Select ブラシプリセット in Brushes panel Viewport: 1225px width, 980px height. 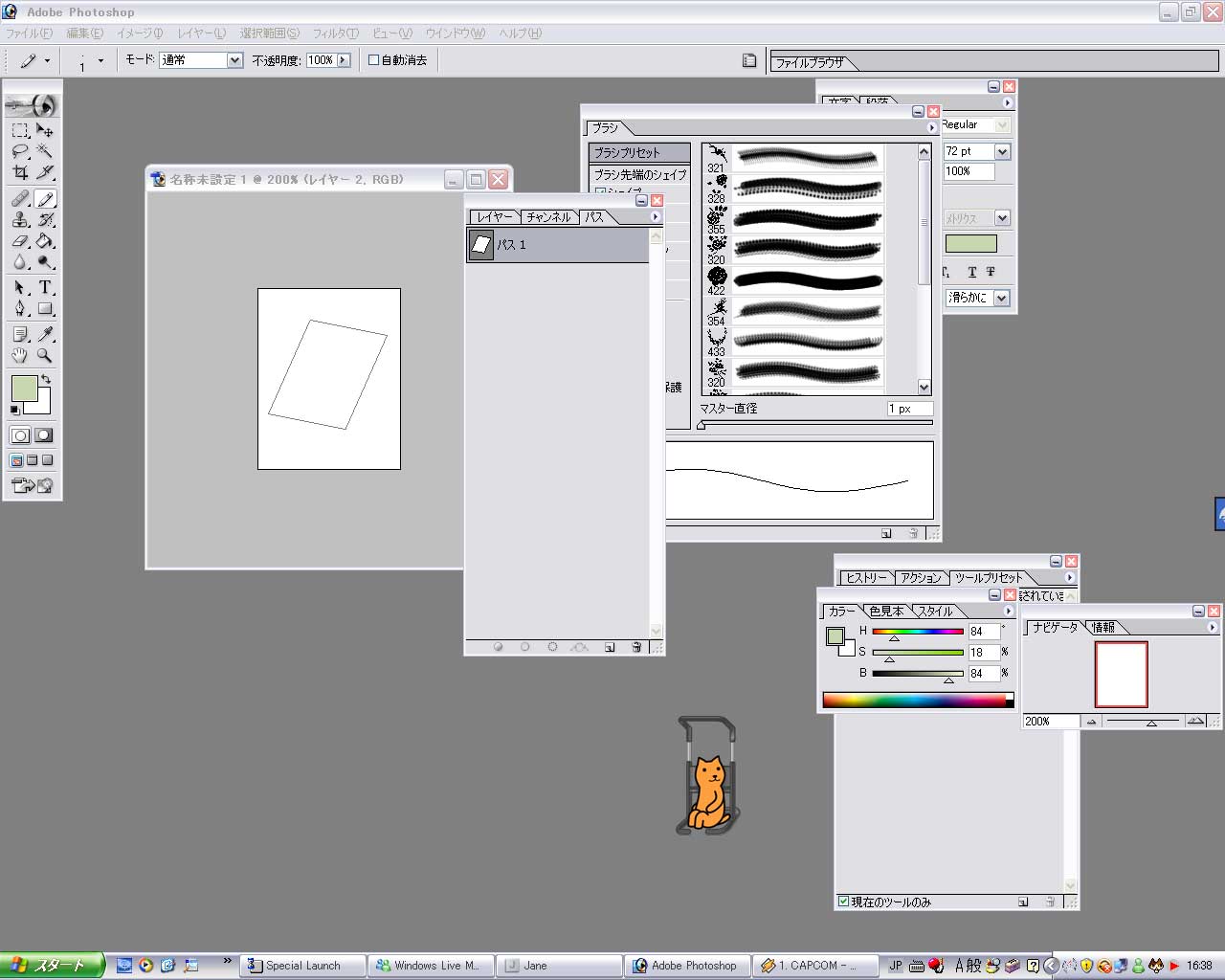pos(638,152)
